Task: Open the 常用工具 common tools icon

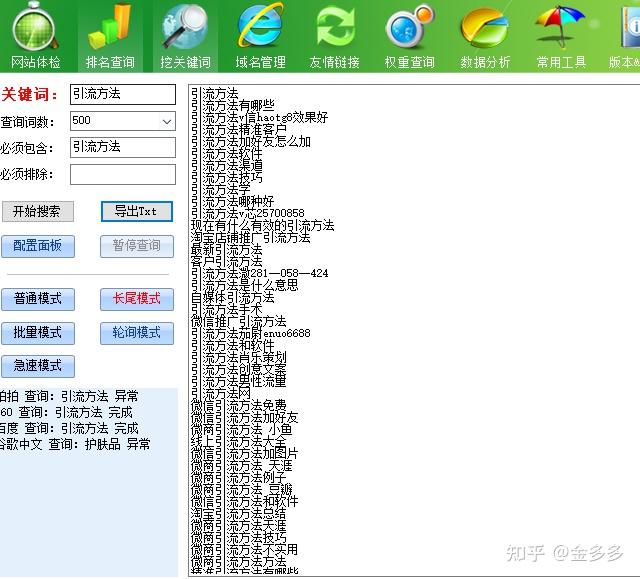Action: pos(561,37)
